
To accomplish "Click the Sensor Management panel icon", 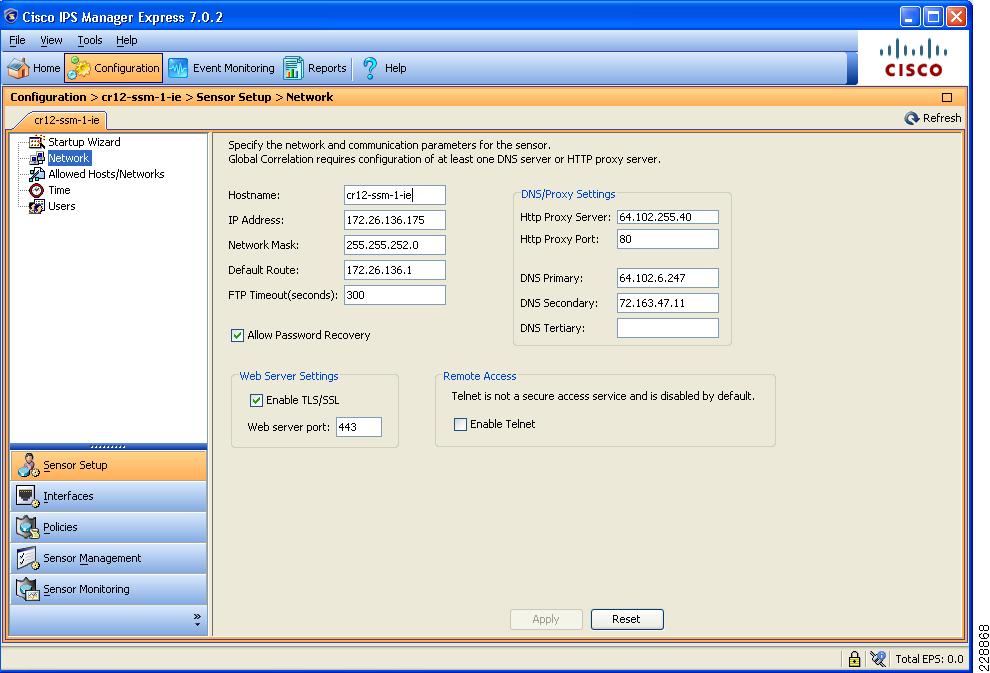I will tap(28, 558).
